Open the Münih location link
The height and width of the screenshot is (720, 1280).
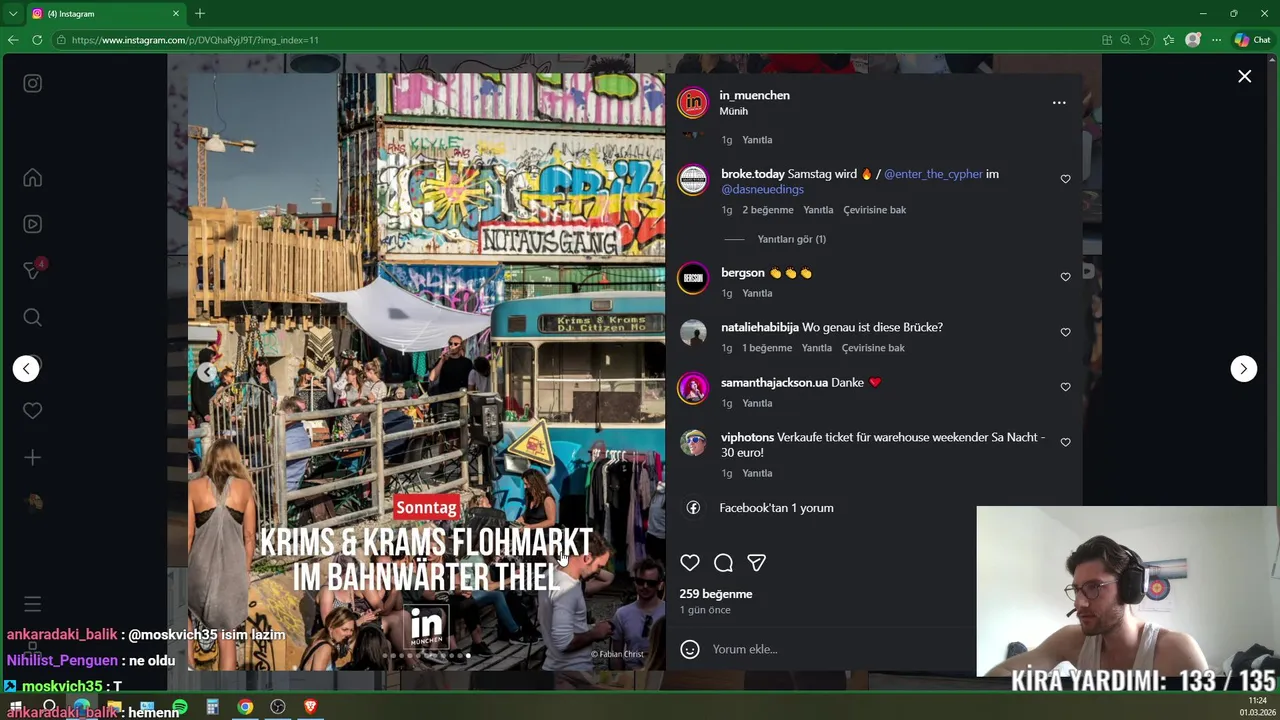click(733, 111)
